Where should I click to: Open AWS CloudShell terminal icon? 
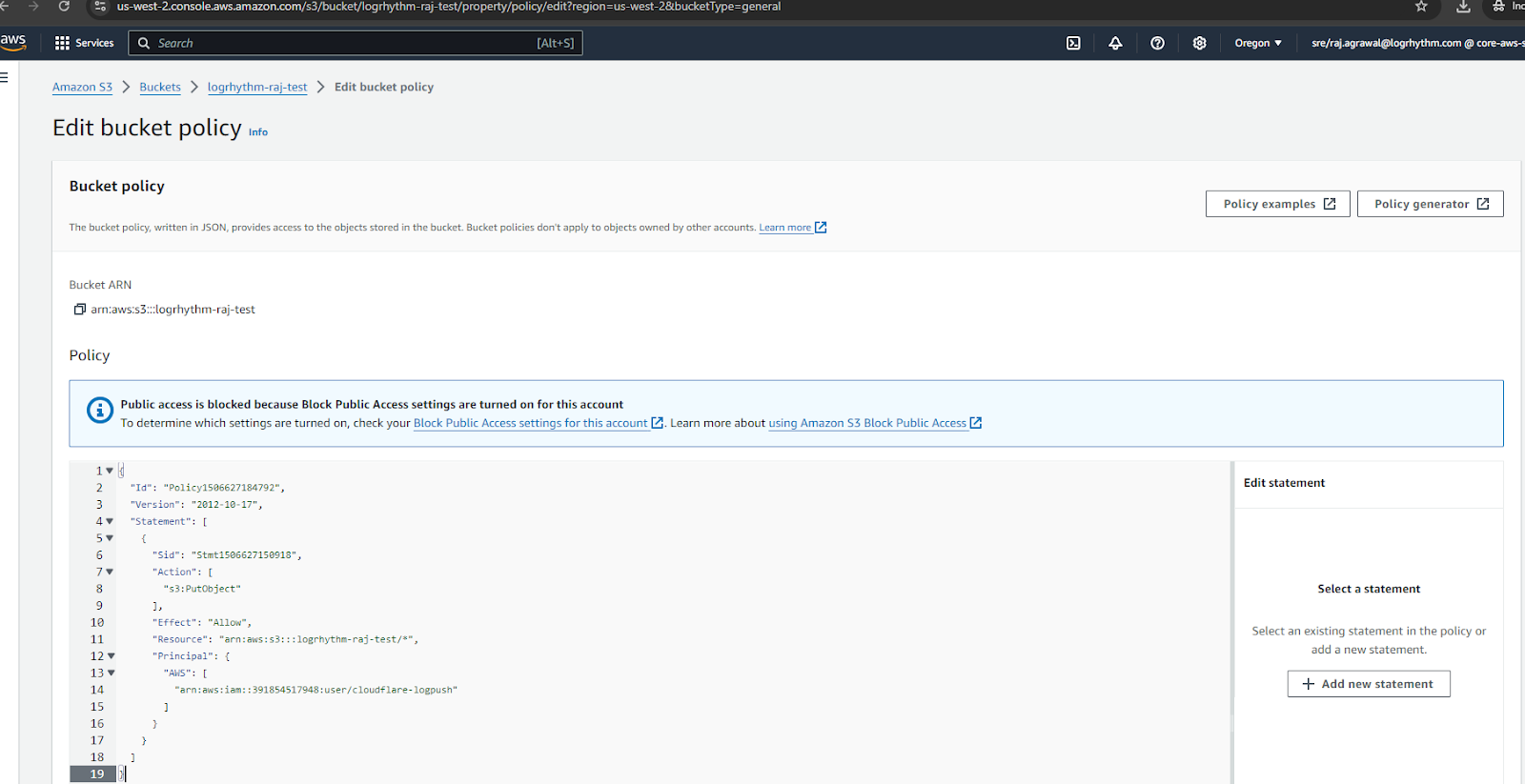[x=1073, y=43]
